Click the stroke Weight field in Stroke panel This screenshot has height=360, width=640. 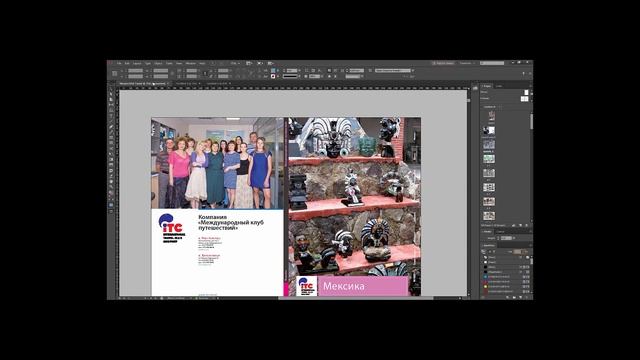[506, 238]
